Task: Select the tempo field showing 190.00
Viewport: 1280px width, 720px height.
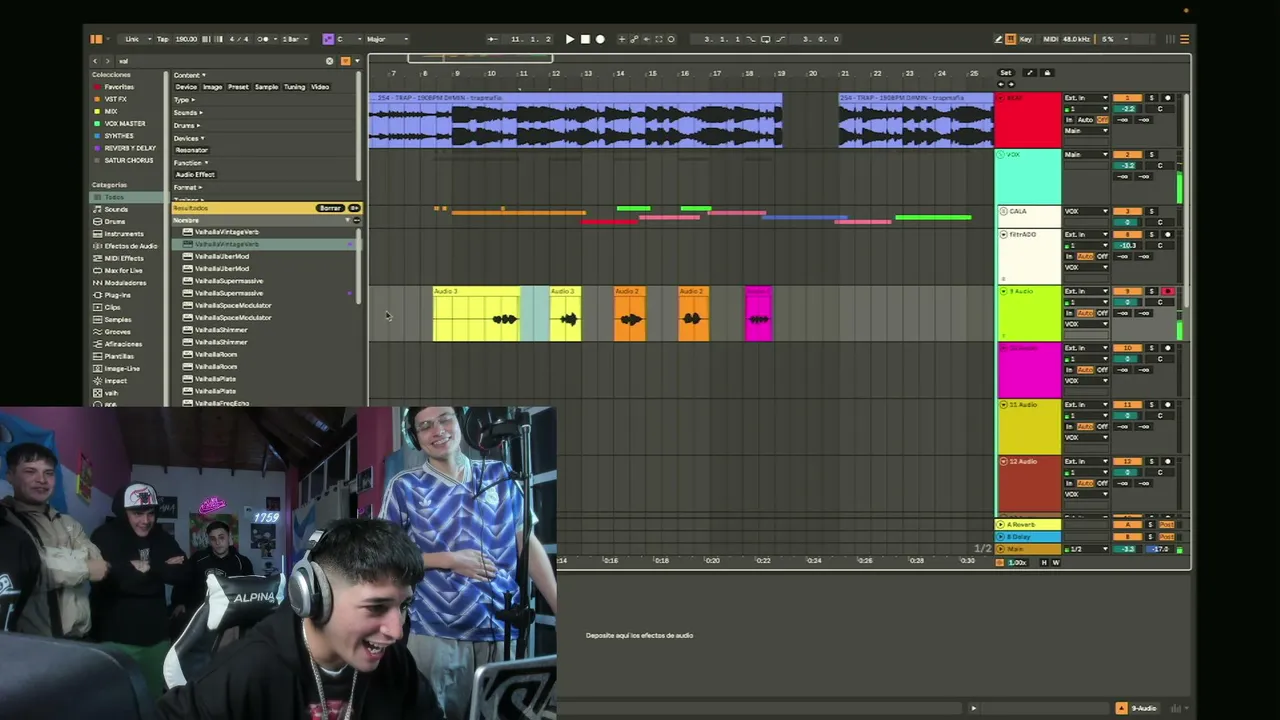Action: tap(187, 39)
